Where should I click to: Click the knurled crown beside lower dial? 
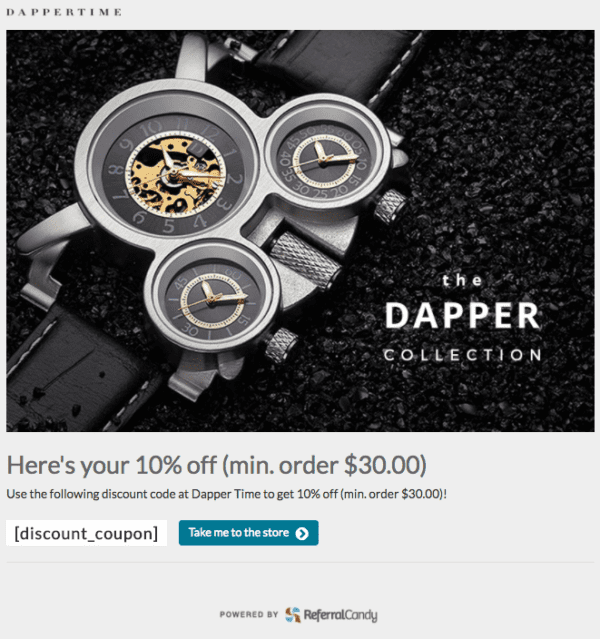280,345
